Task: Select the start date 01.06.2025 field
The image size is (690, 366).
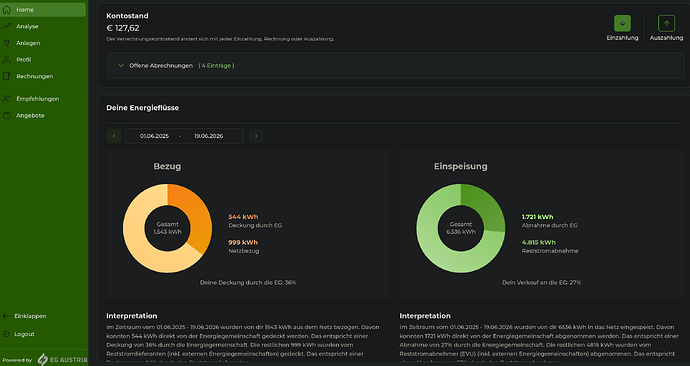Action: pyautogui.click(x=154, y=136)
